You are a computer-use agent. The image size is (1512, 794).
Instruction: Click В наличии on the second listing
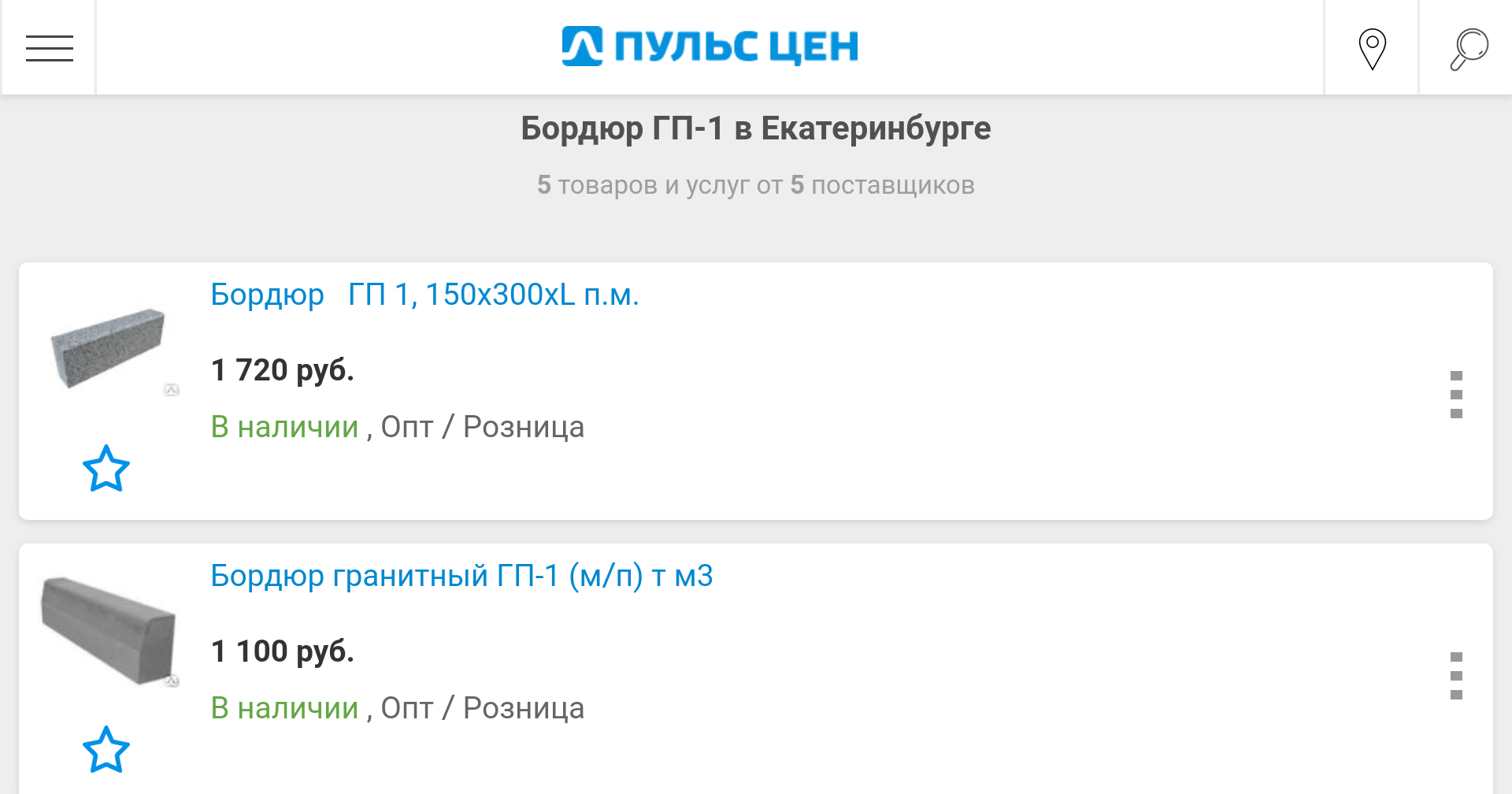pos(283,707)
